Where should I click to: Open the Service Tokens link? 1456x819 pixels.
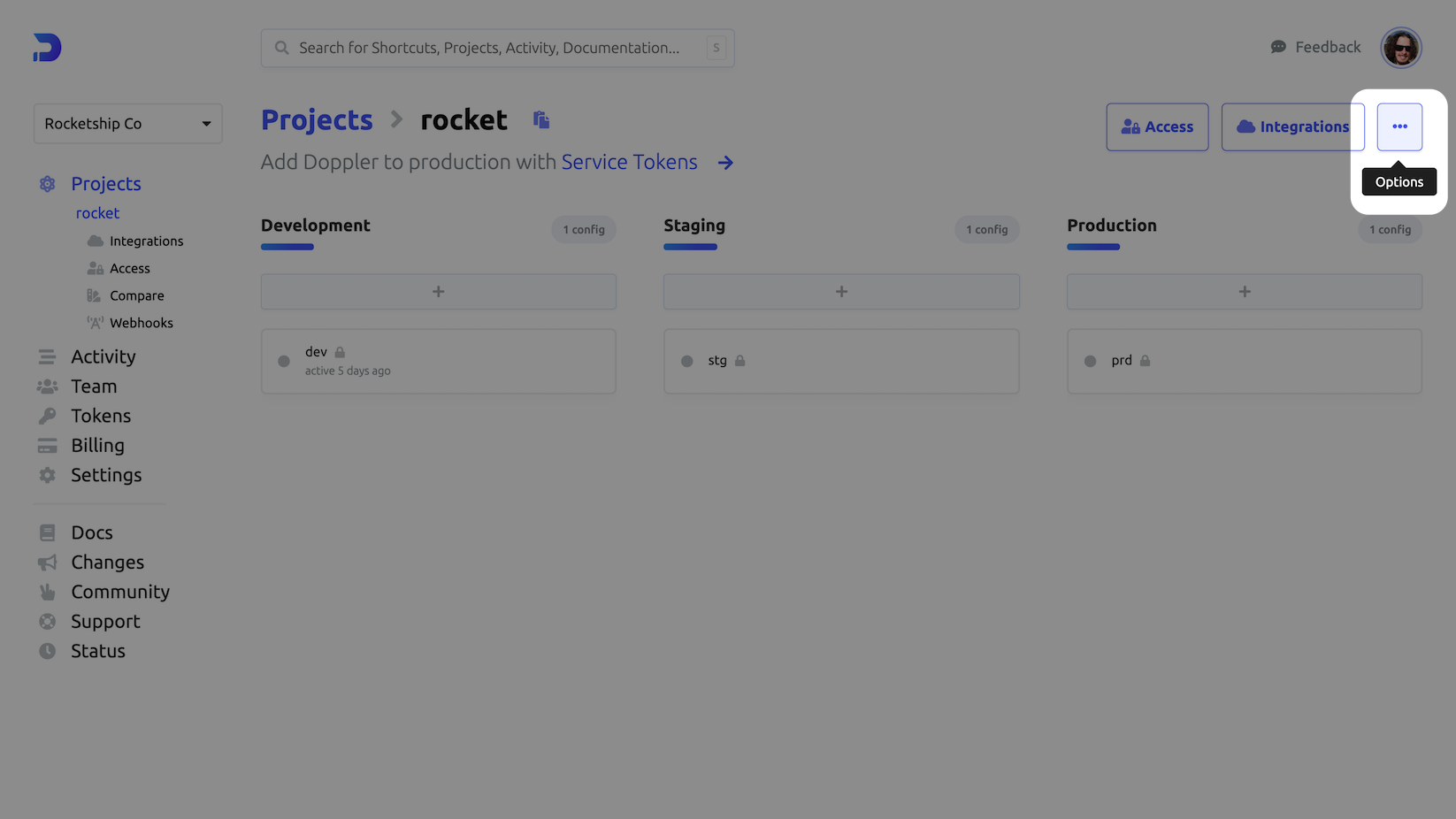click(x=629, y=162)
